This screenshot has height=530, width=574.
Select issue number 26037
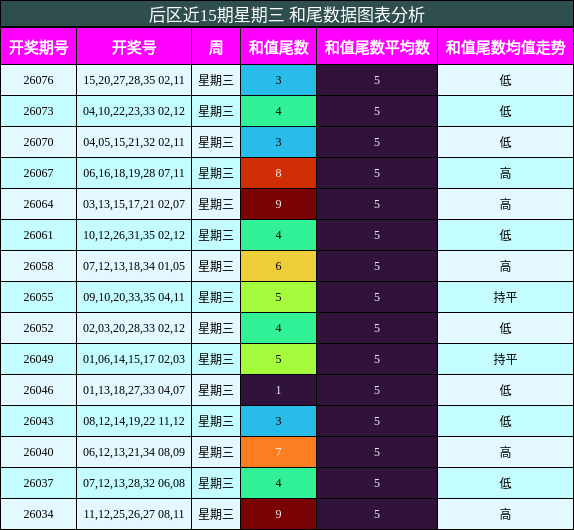[x=38, y=483]
